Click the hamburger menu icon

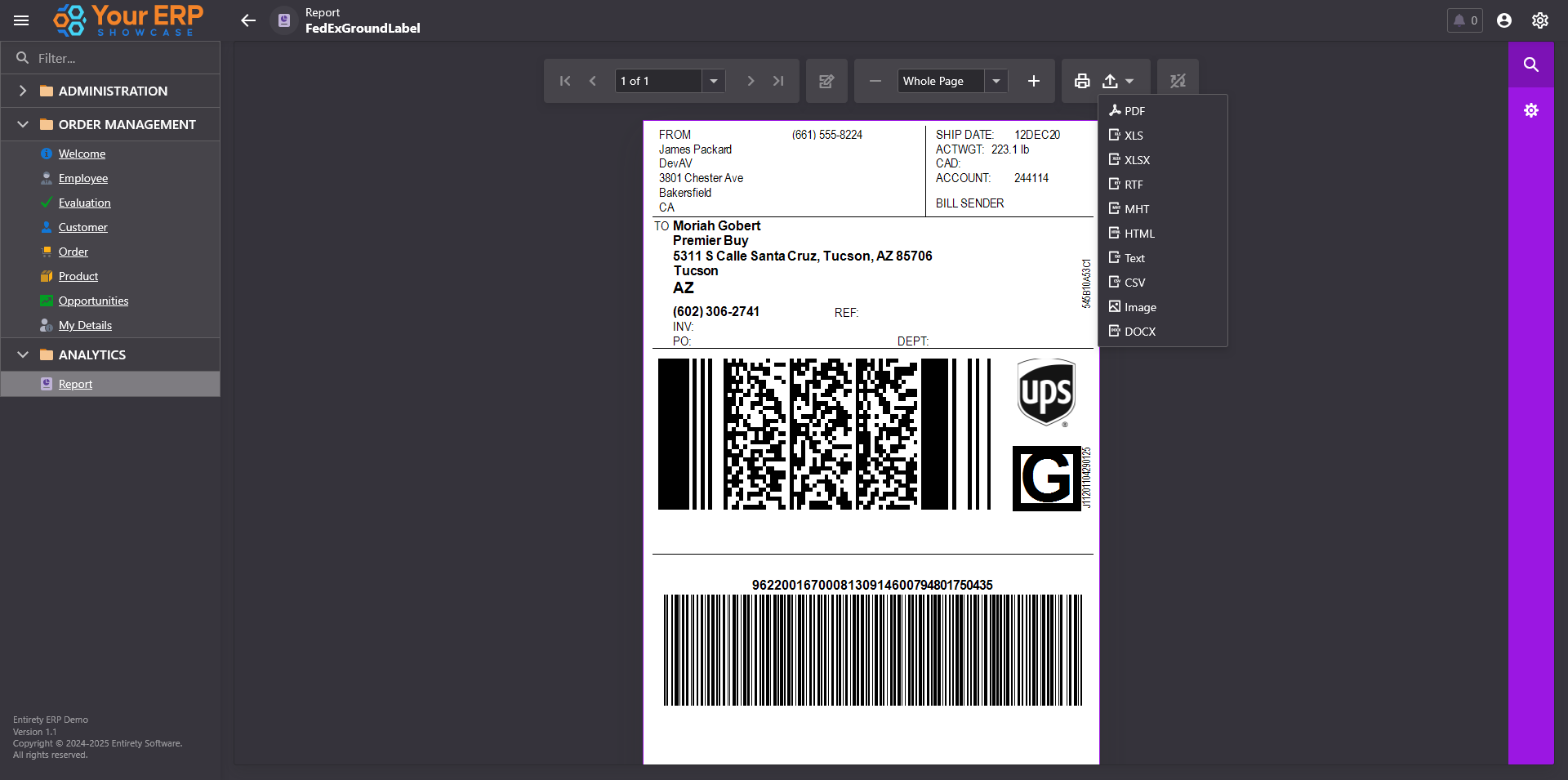(21, 20)
